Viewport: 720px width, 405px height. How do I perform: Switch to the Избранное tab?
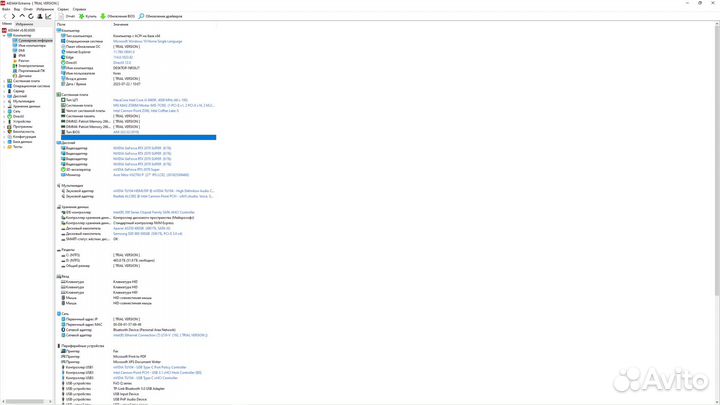point(25,23)
